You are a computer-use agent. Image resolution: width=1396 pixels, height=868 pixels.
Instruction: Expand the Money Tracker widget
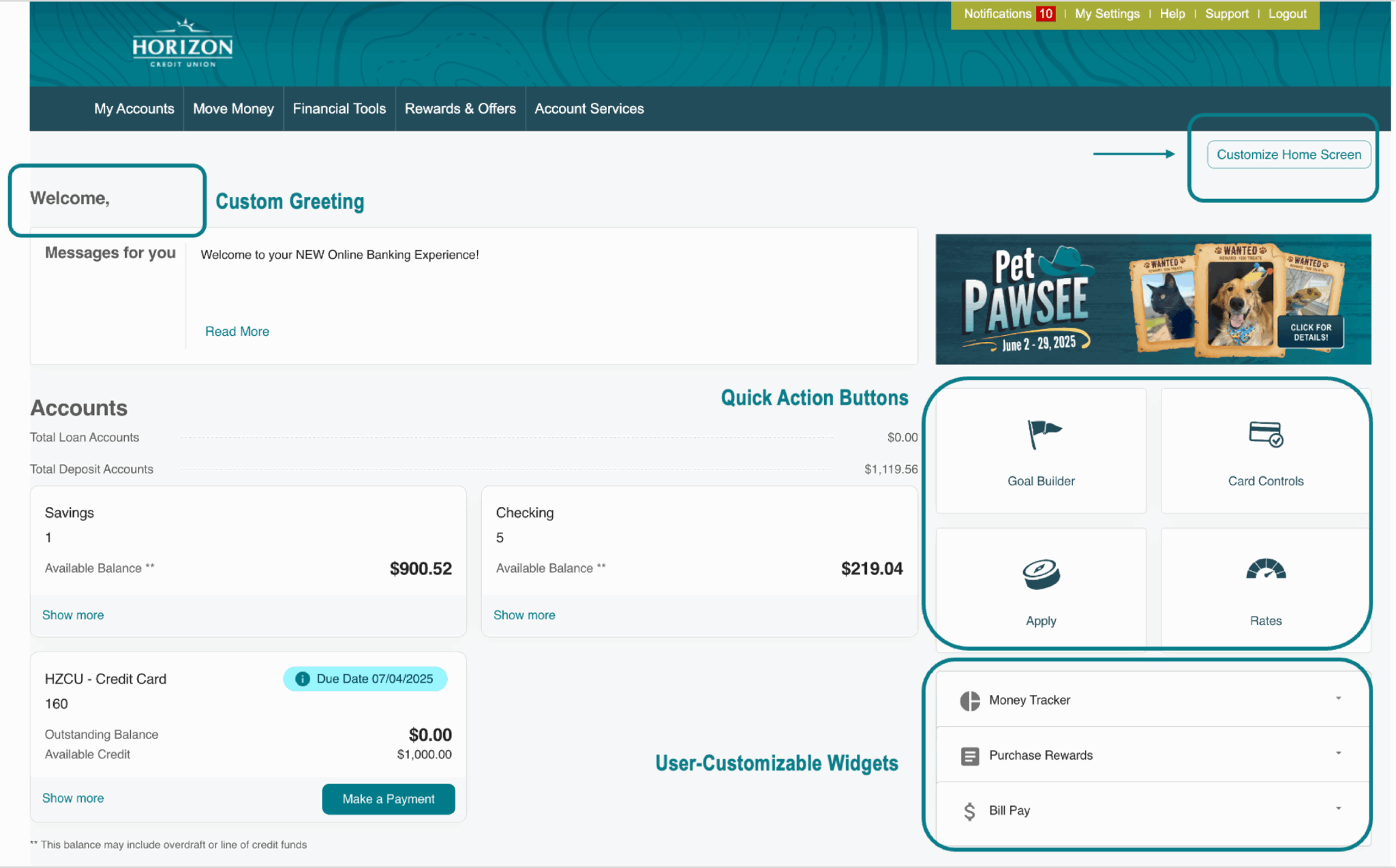tap(1338, 698)
